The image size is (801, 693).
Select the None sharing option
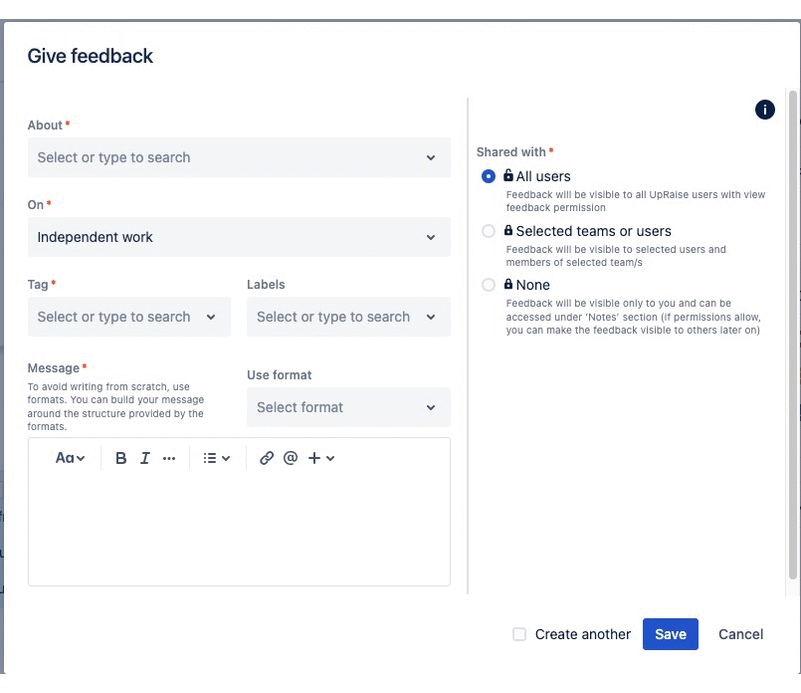click(488, 284)
